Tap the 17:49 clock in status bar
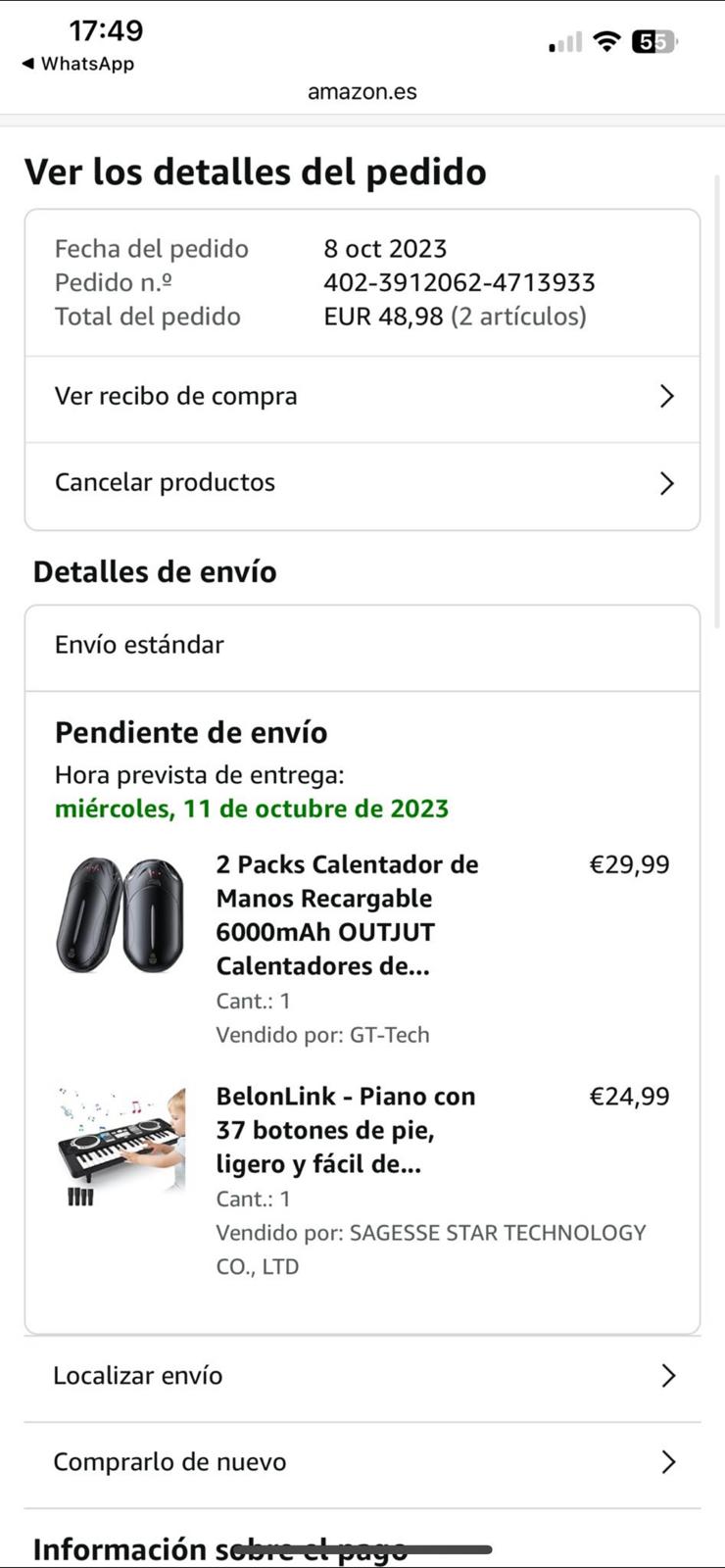The width and height of the screenshot is (725, 1568). pos(106,30)
